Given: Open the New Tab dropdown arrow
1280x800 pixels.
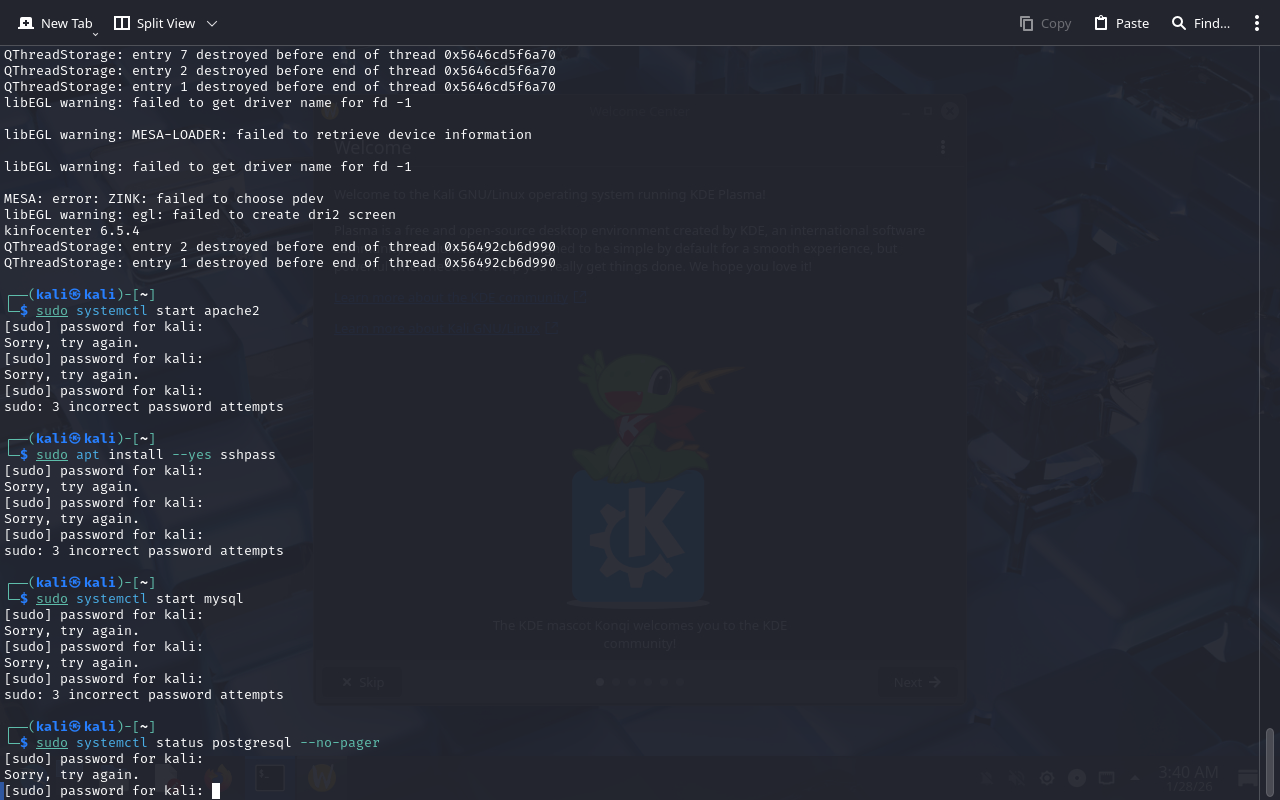Looking at the screenshot, I should pos(95,33).
